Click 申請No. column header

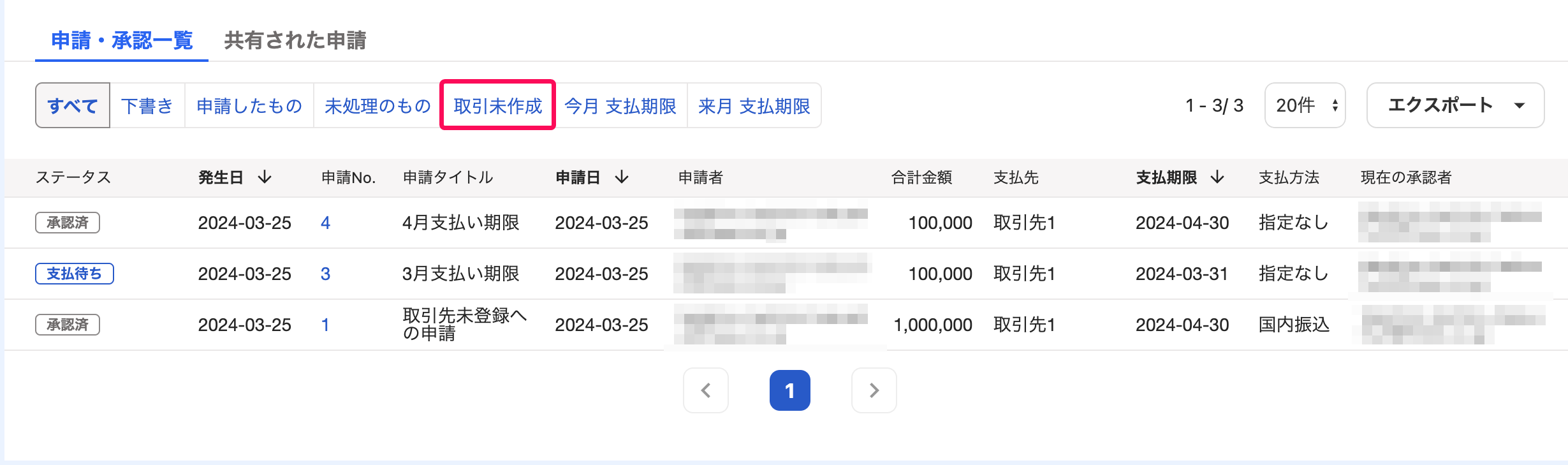[x=349, y=177]
